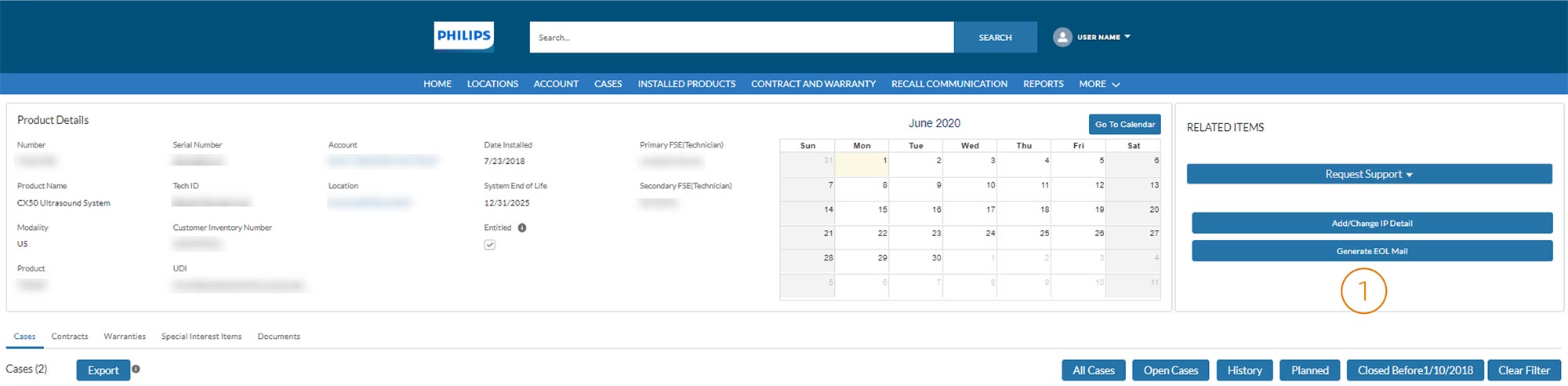Select June 17 on the calendar
The height and width of the screenshot is (386, 1568).
(x=971, y=212)
